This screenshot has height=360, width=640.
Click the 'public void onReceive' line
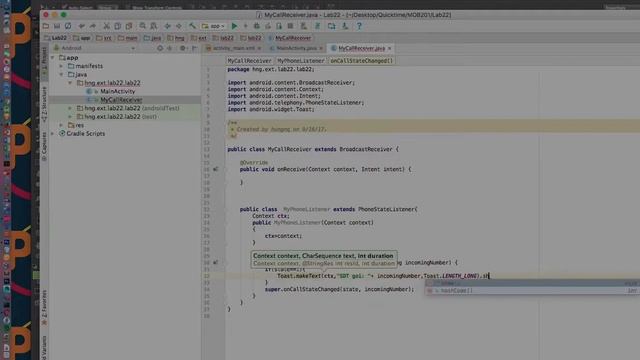click(x=325, y=169)
